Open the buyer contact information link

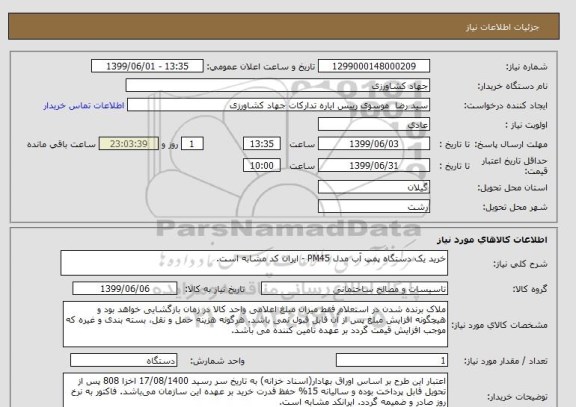(x=84, y=106)
